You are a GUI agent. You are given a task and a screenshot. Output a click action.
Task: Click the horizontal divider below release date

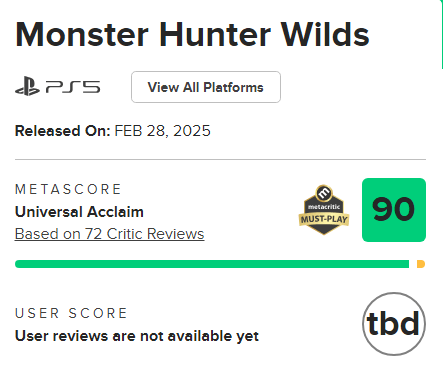point(220,160)
